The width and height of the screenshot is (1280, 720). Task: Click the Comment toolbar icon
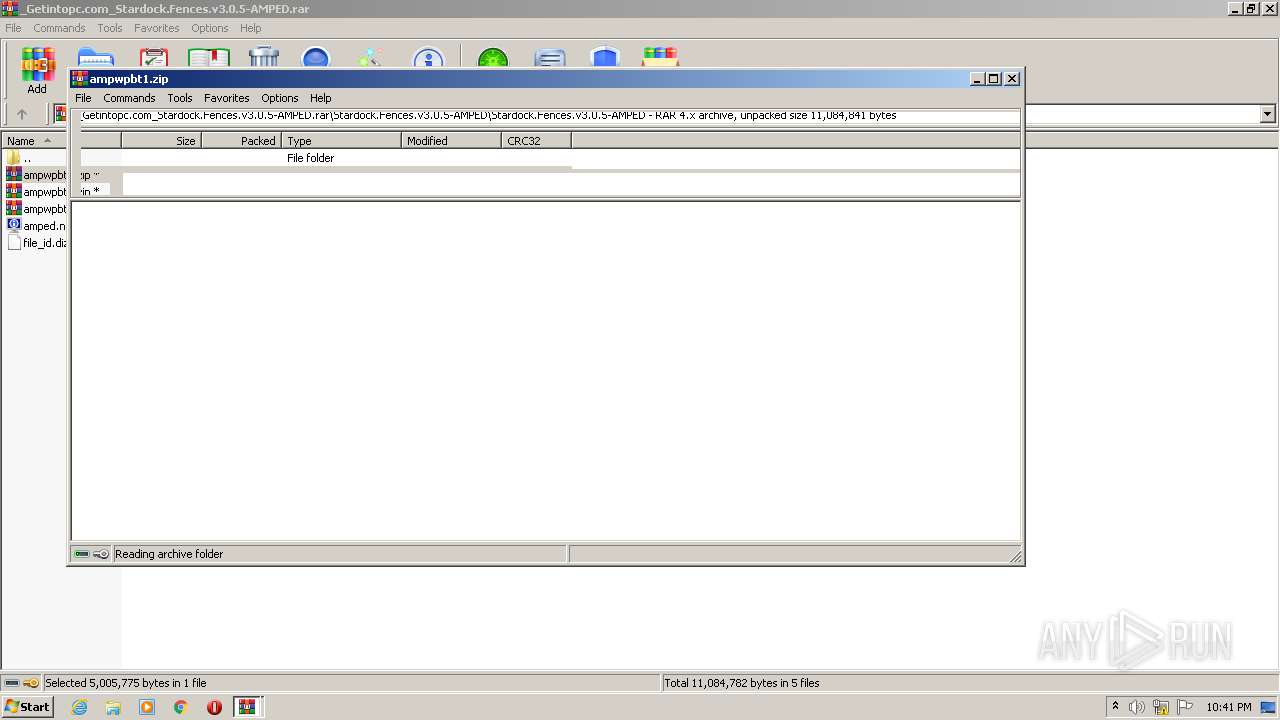pyautogui.click(x=550, y=58)
